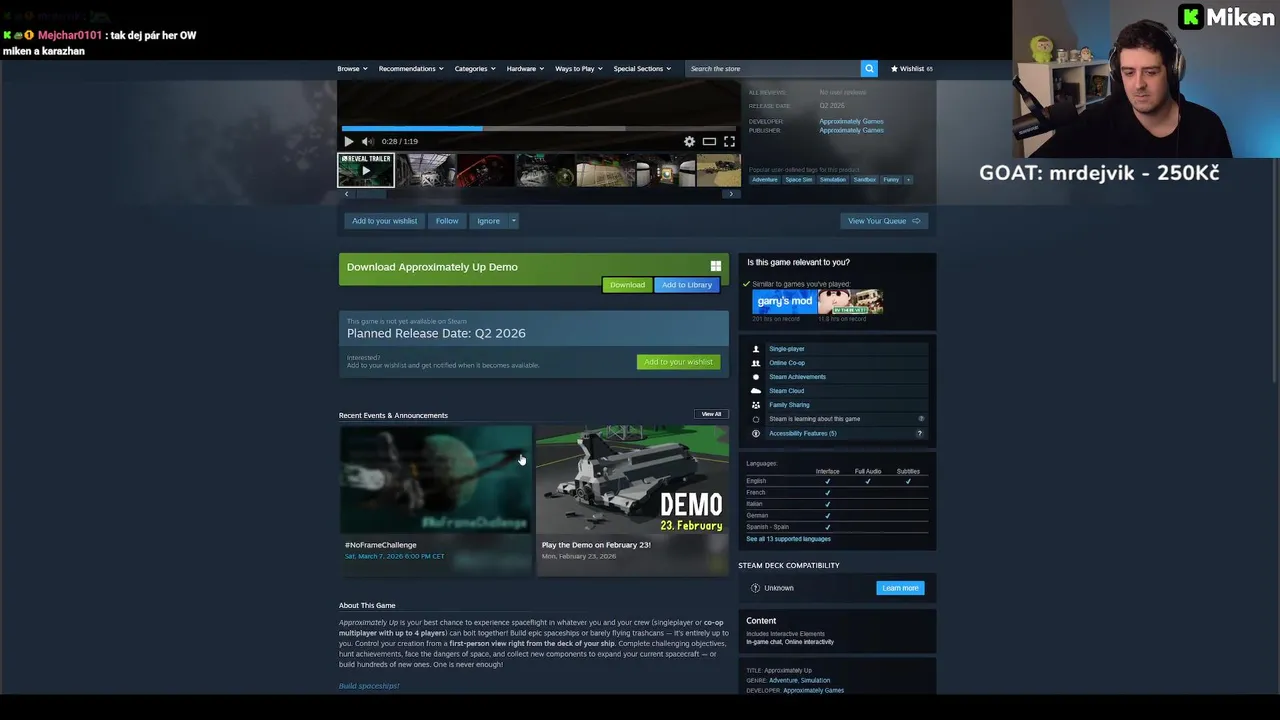Screen dimensions: 1280x720
Task: Open the Steam Cloud feature link
Action: click(786, 391)
